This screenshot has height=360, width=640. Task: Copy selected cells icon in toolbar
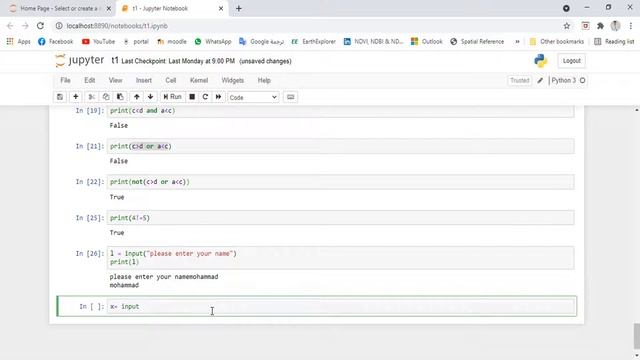point(106,97)
